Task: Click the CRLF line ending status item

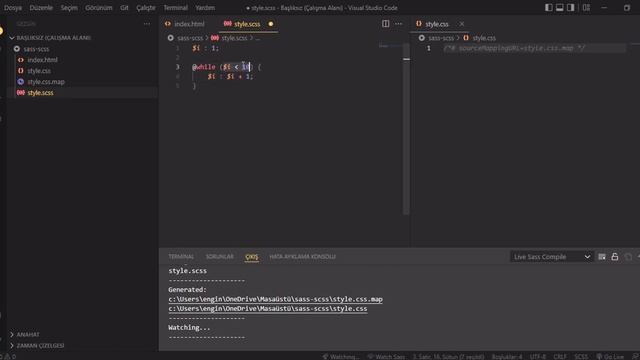Action: (560, 357)
